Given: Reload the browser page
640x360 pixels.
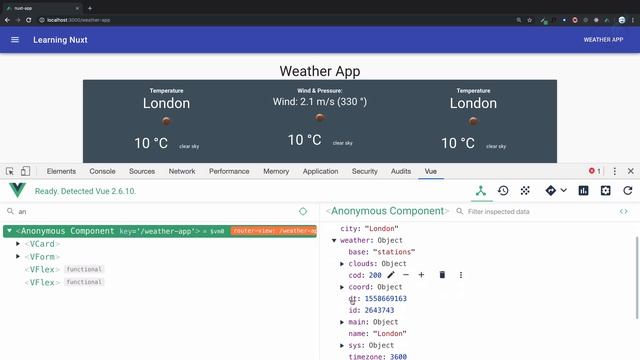Looking at the screenshot, I should tap(29, 20).
